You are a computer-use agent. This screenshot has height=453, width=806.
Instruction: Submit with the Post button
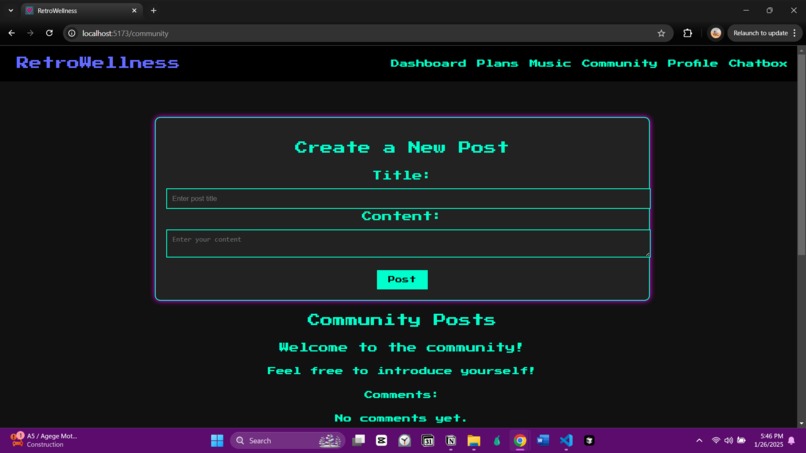[x=402, y=279]
